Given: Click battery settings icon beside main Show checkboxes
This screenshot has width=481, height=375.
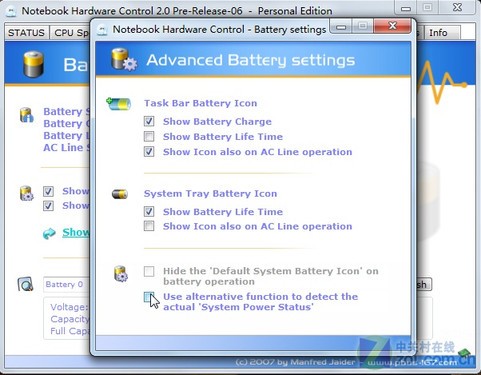Looking at the screenshot, I should click(26, 194).
